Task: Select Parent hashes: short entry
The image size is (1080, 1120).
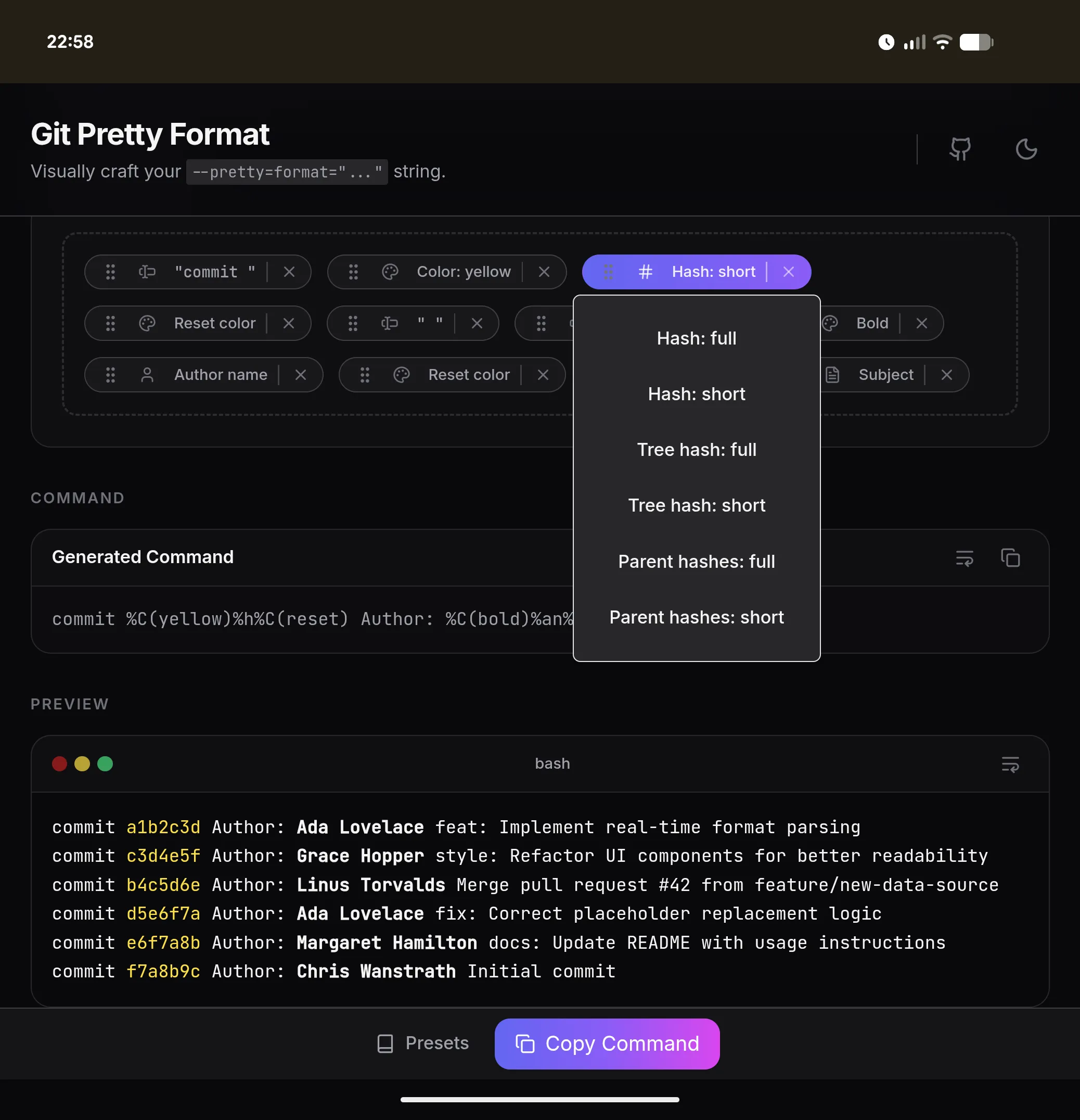Action: coord(696,617)
